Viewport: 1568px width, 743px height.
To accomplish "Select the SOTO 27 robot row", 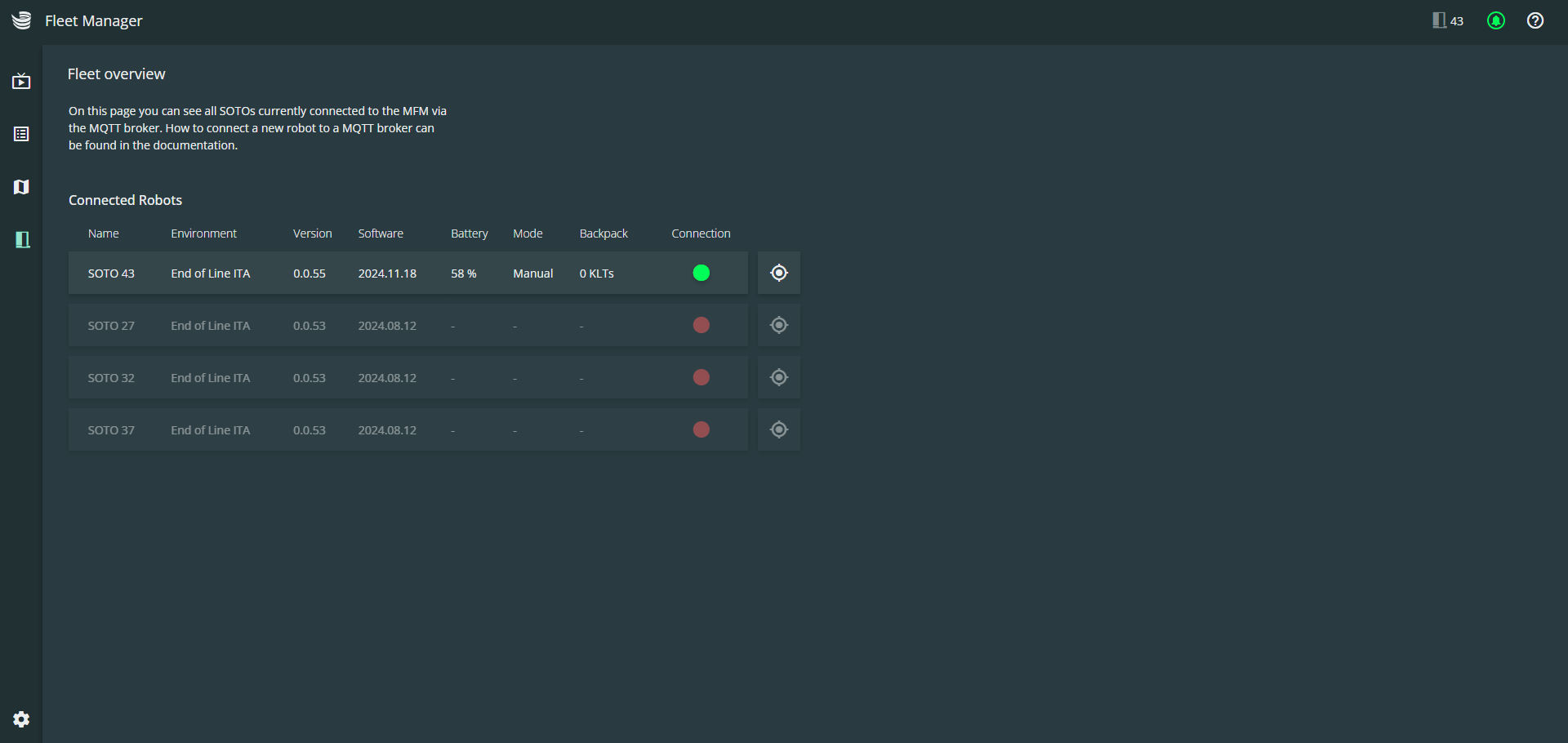I will (x=408, y=325).
